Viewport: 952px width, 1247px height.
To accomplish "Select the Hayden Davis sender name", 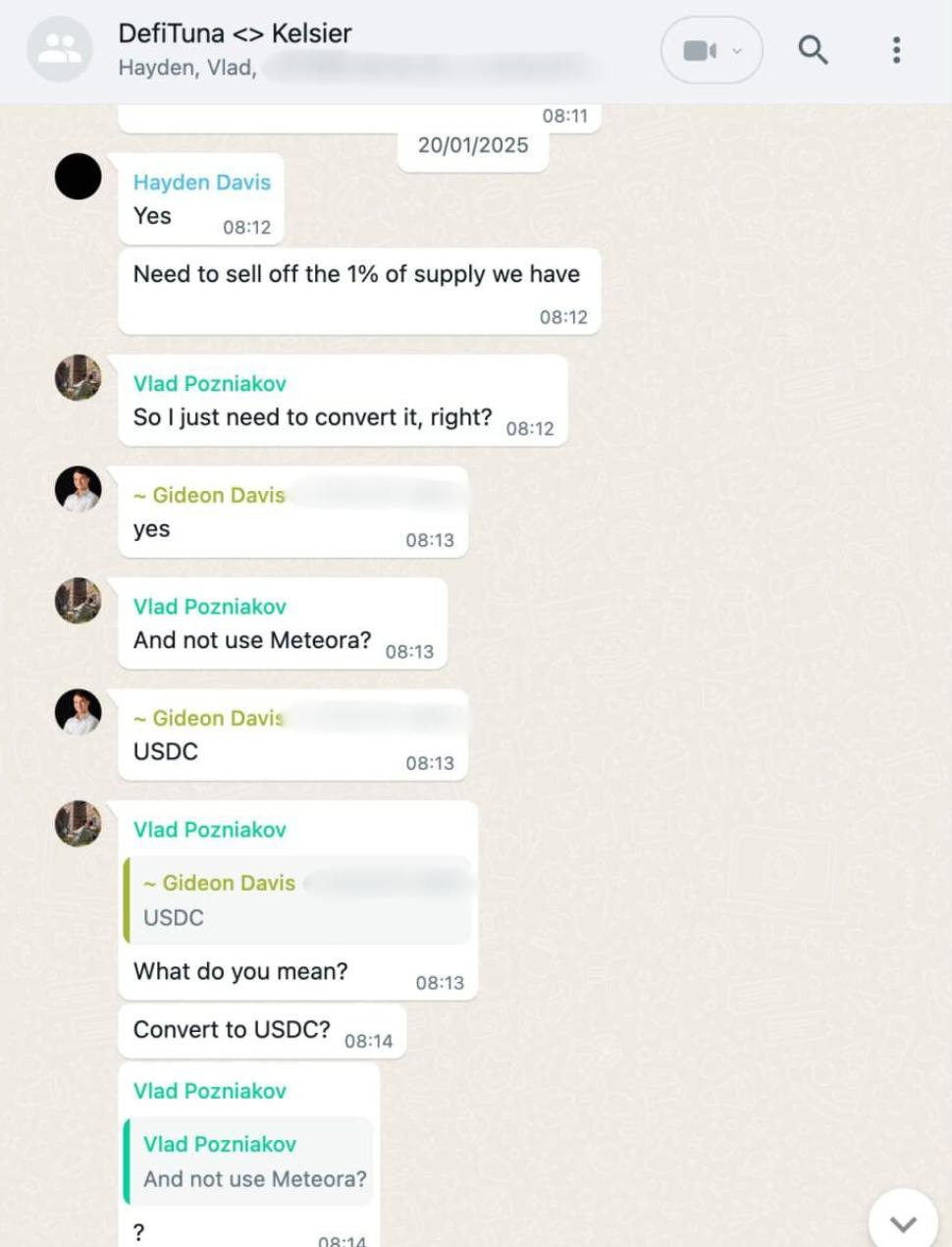I will (x=202, y=182).
